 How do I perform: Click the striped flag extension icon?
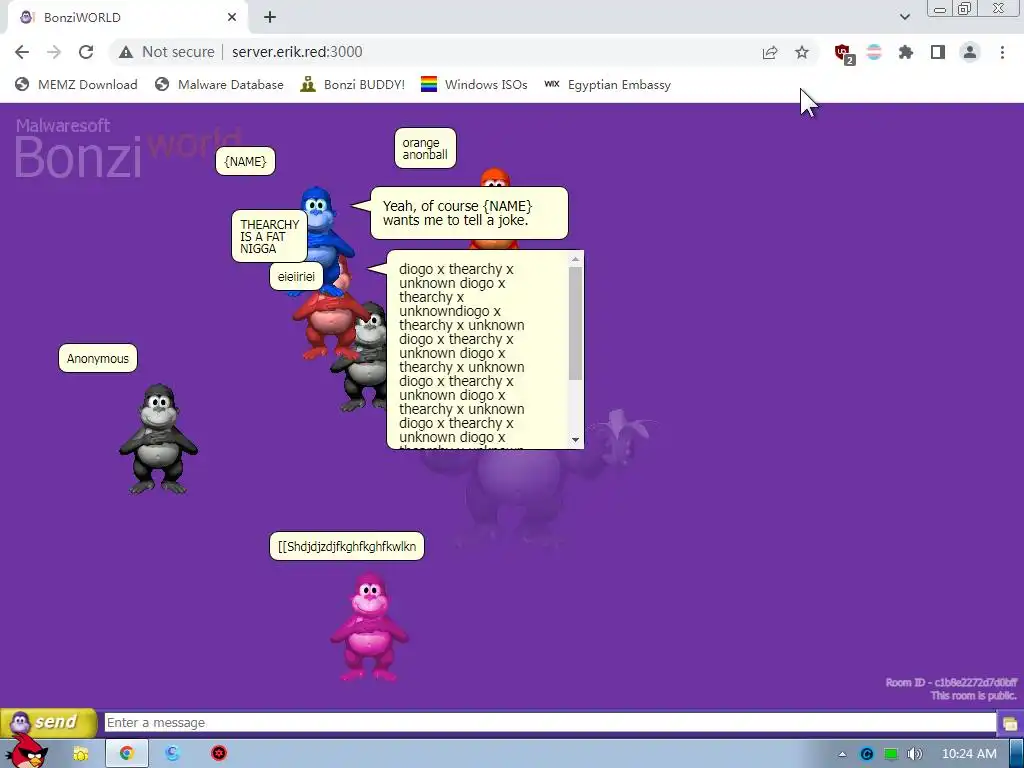coord(874,52)
